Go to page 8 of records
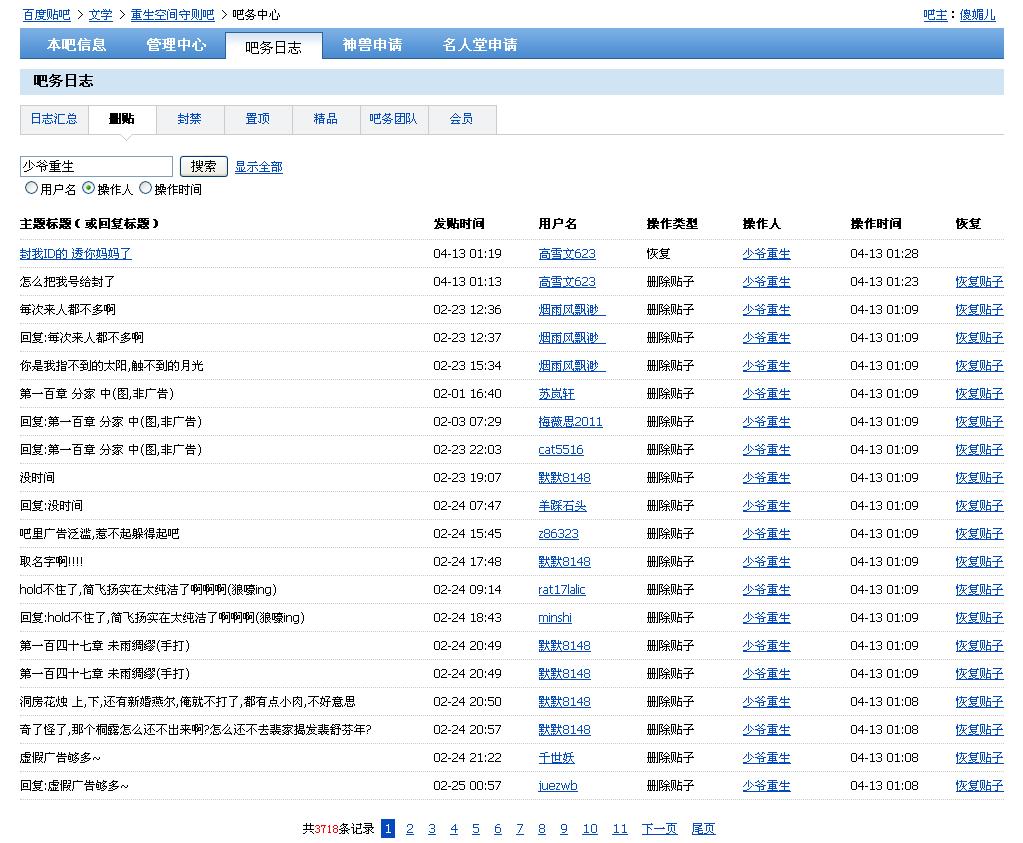 click(x=542, y=829)
